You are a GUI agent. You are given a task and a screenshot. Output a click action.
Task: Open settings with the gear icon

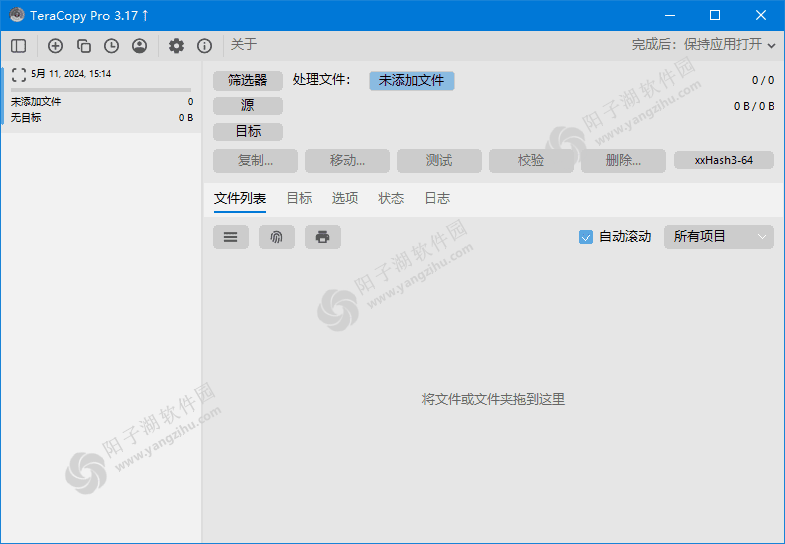pos(176,46)
